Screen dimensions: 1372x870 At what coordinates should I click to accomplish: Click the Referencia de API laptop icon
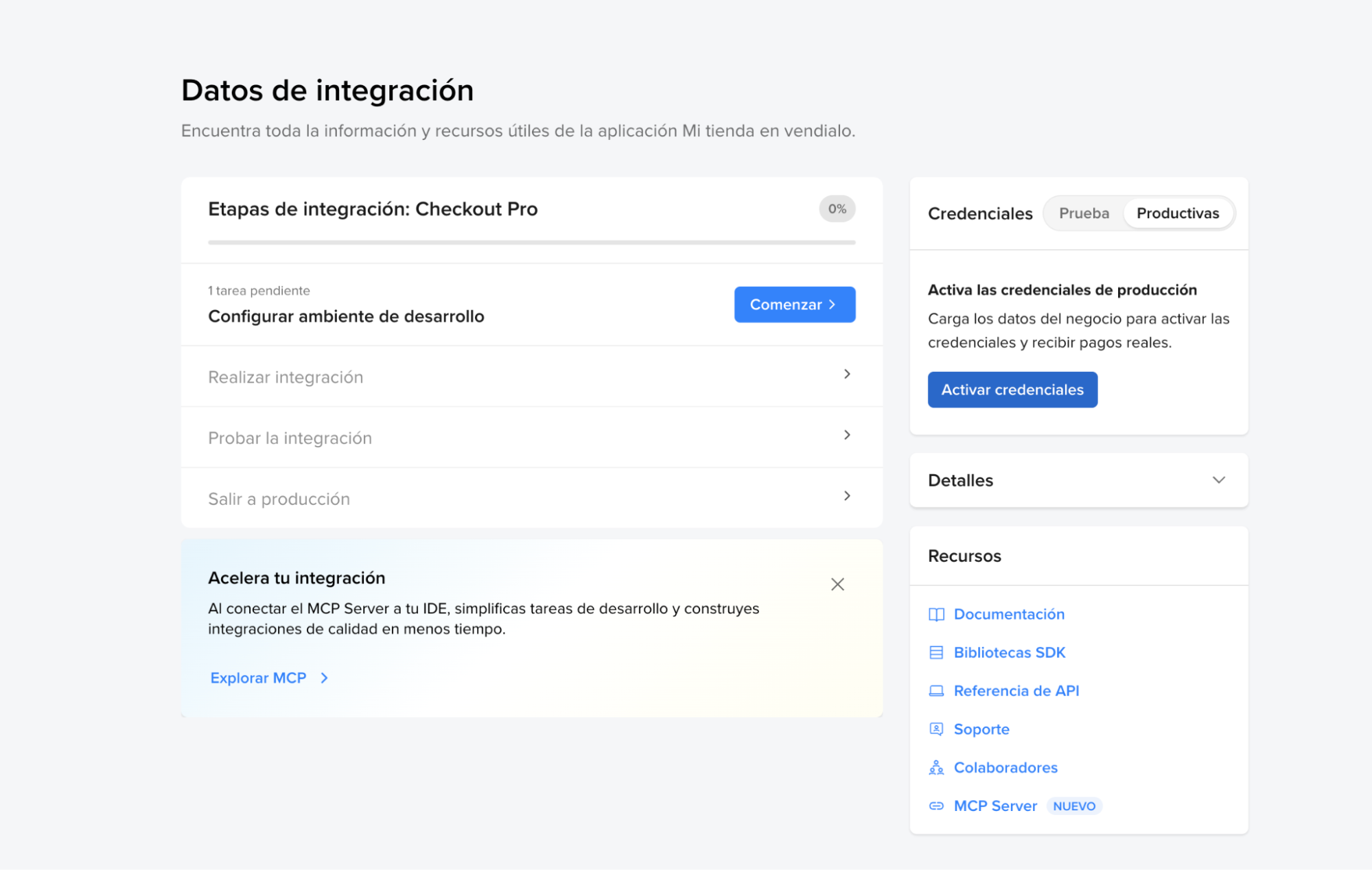coord(936,691)
